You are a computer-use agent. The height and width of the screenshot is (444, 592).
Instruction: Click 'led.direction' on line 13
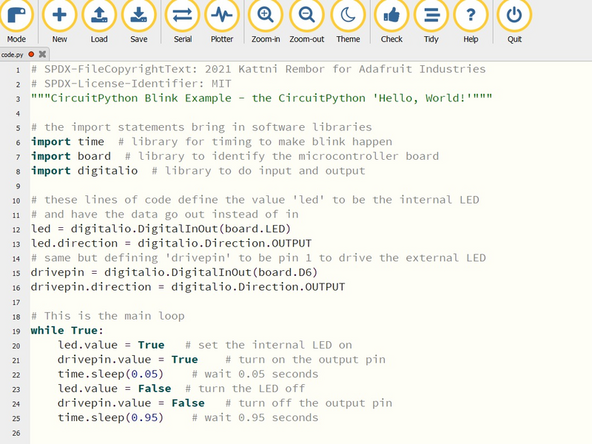click(x=74, y=243)
